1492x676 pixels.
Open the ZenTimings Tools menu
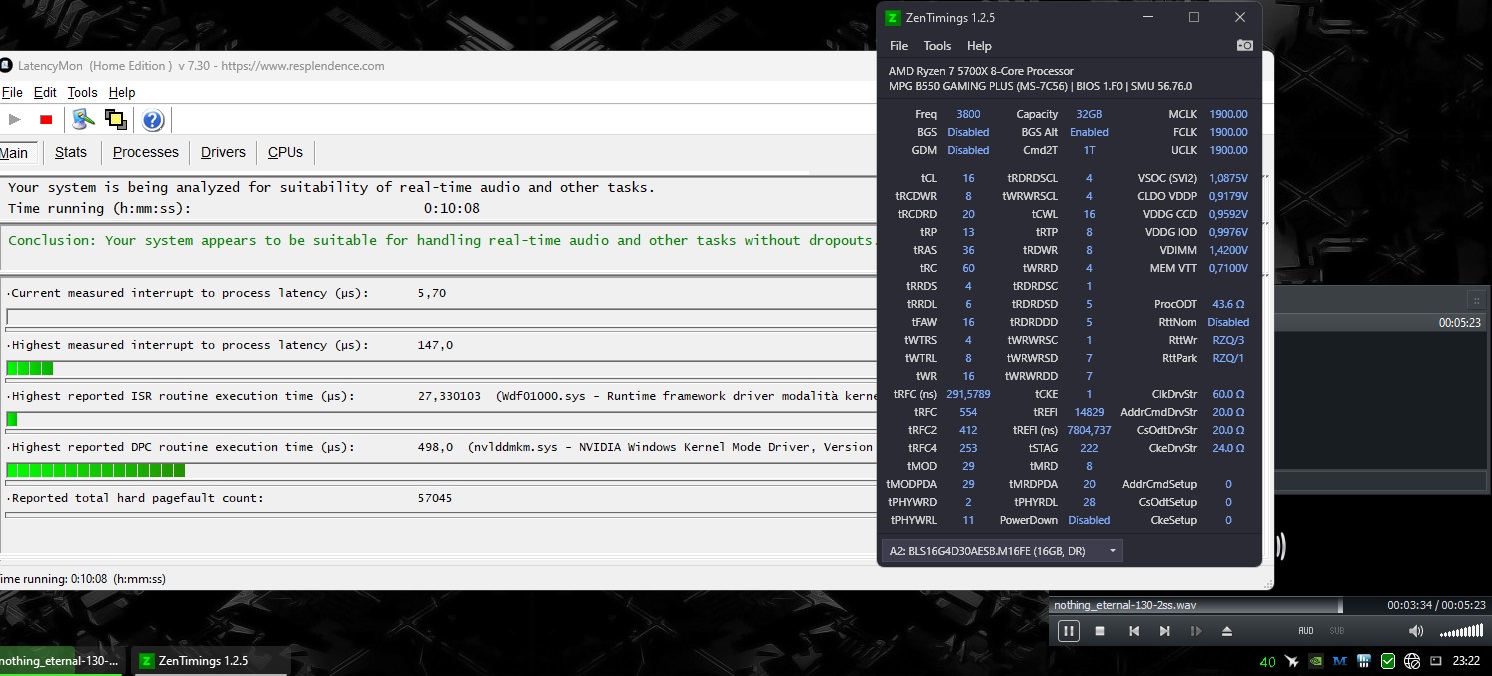coord(937,46)
